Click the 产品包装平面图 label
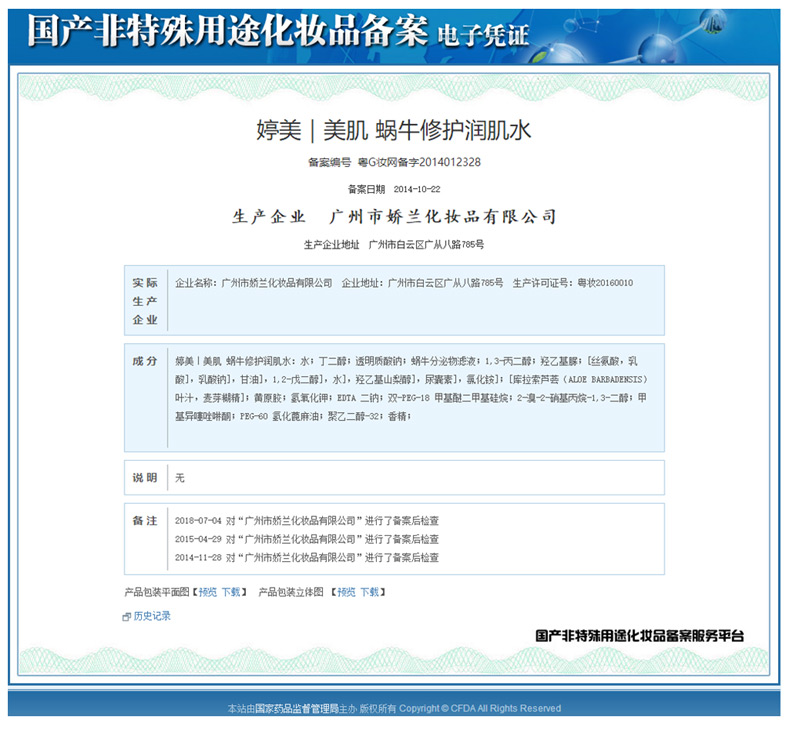 (157, 592)
